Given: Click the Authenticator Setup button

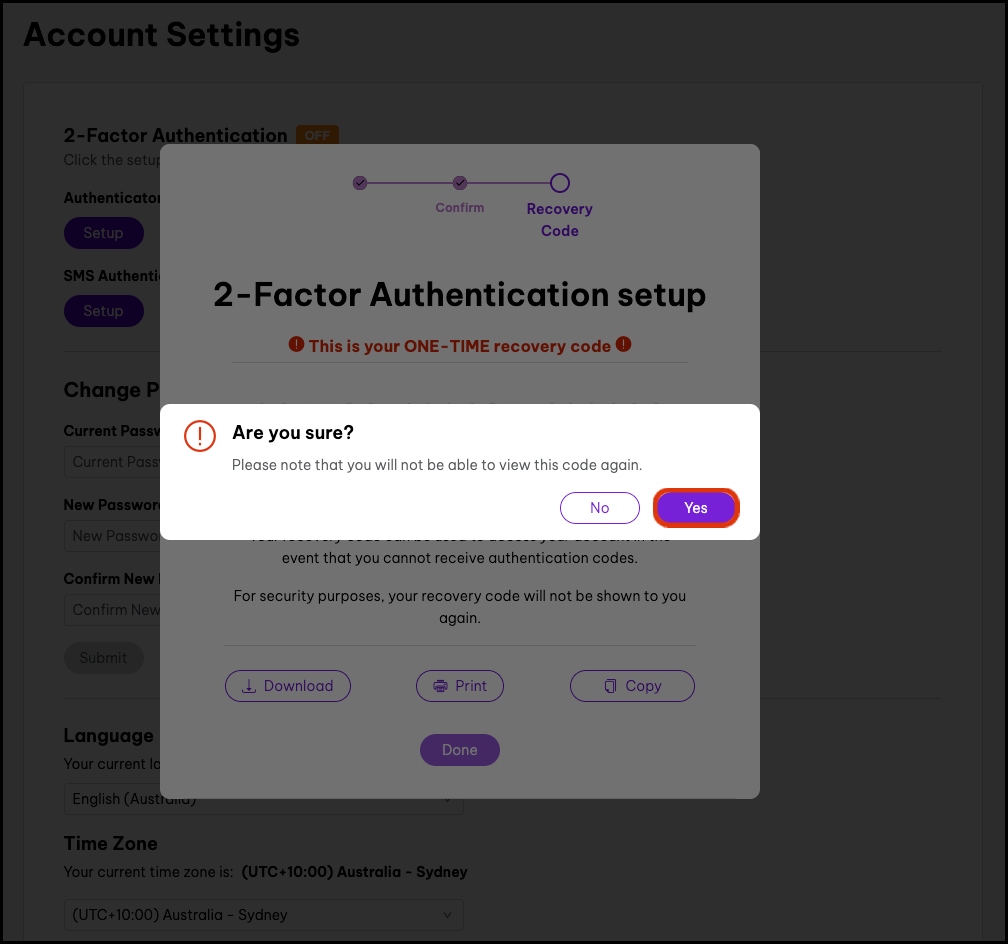Looking at the screenshot, I should [103, 233].
